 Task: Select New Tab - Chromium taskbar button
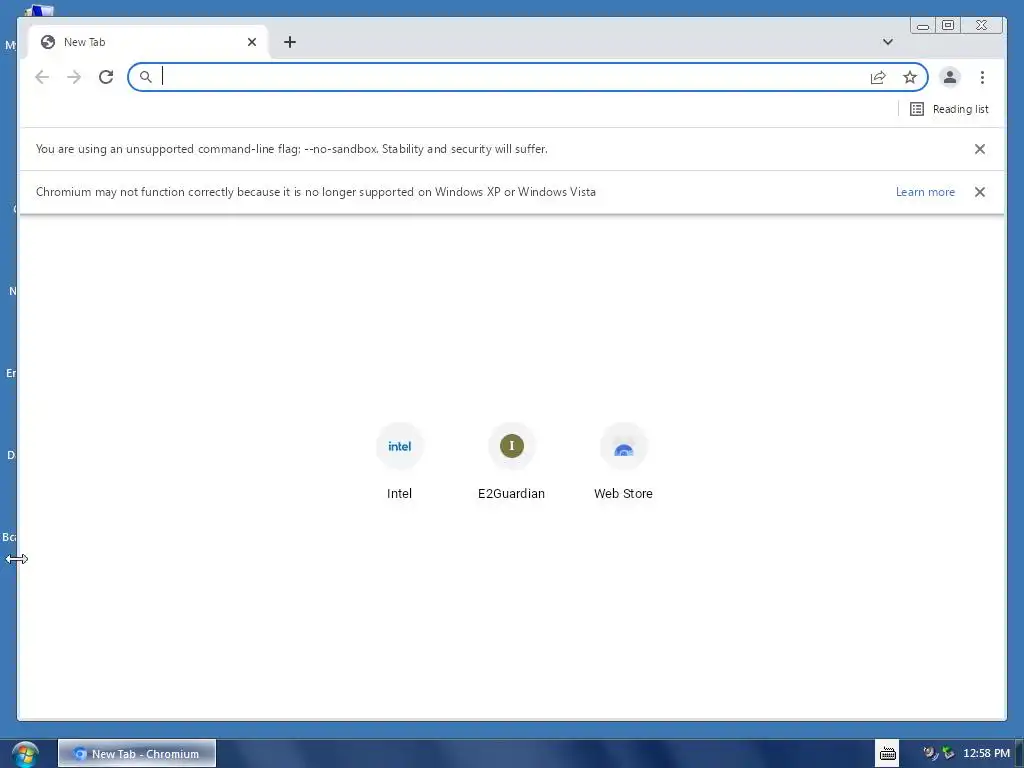point(137,754)
